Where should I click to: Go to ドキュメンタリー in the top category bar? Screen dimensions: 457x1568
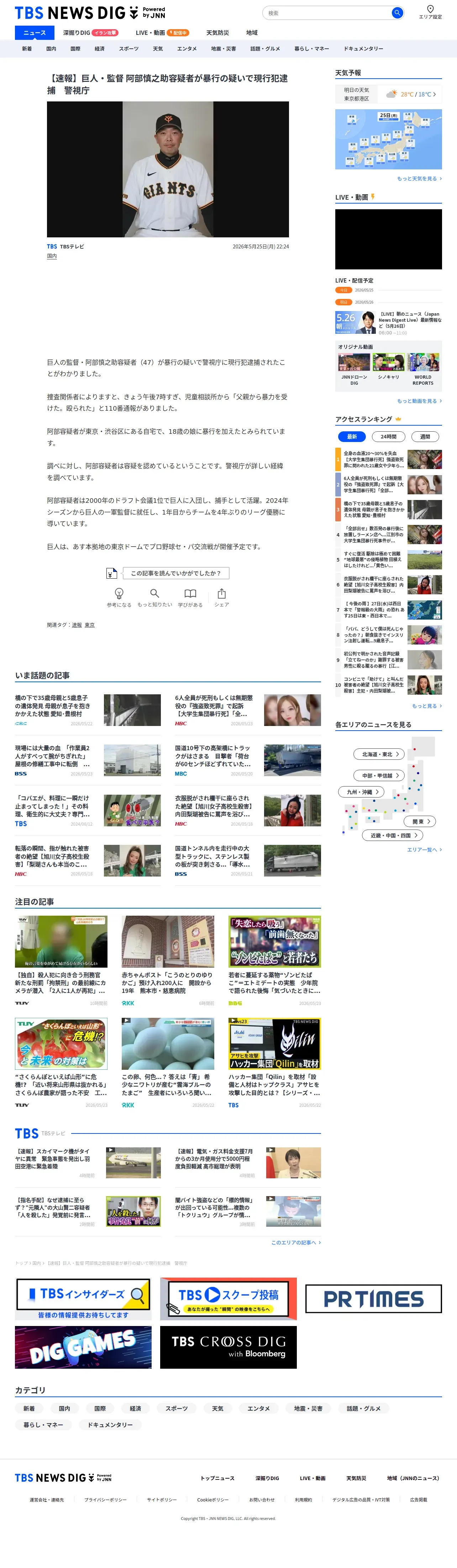pyautogui.click(x=363, y=49)
